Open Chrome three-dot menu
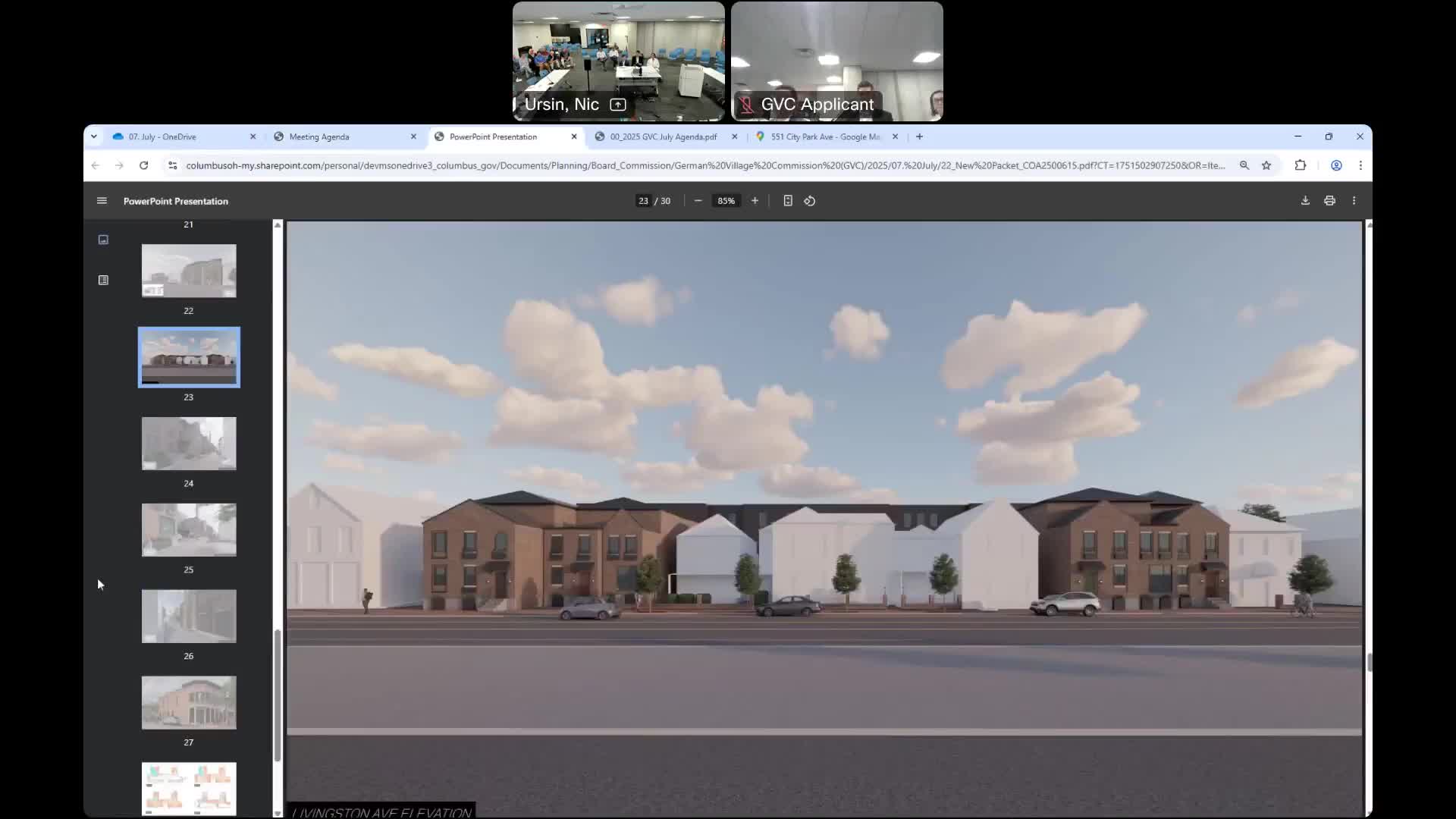This screenshot has height=819, width=1456. tap(1360, 165)
